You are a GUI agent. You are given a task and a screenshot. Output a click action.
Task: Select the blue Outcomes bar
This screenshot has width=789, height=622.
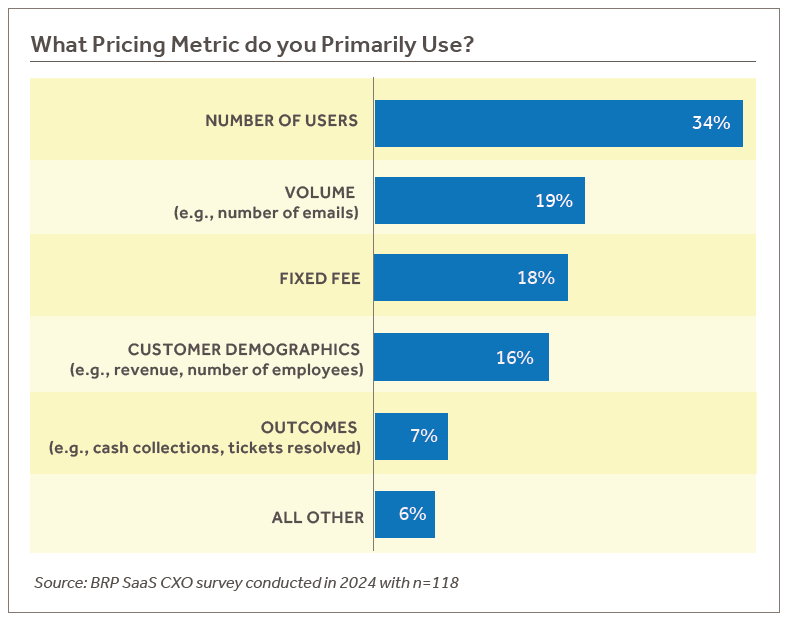400,436
